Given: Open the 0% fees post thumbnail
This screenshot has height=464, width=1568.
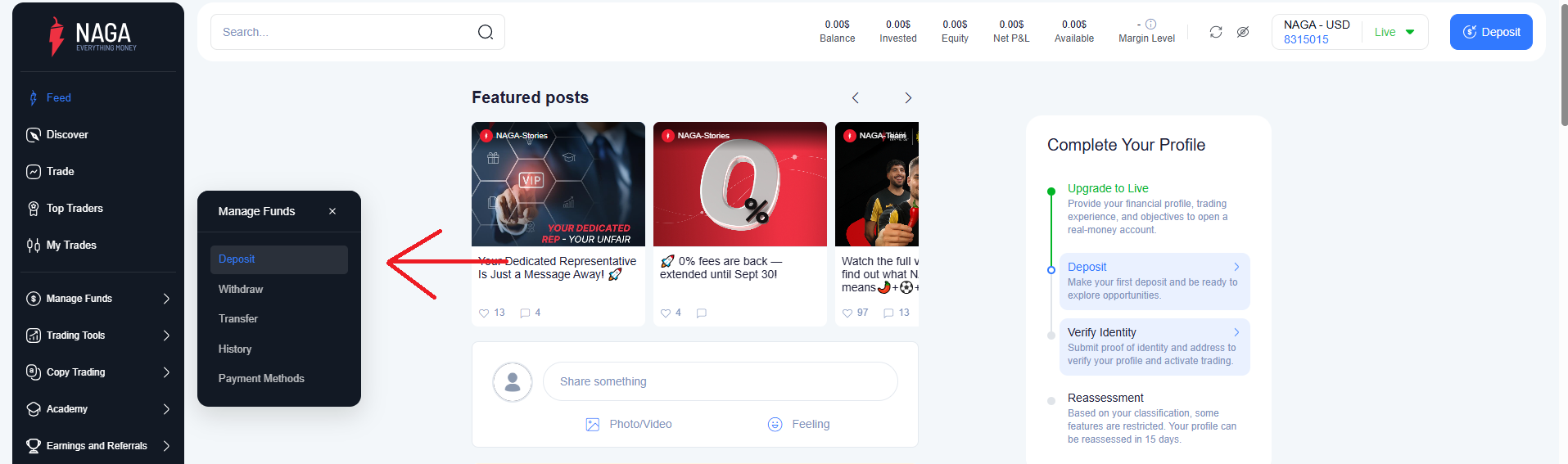Looking at the screenshot, I should (740, 184).
